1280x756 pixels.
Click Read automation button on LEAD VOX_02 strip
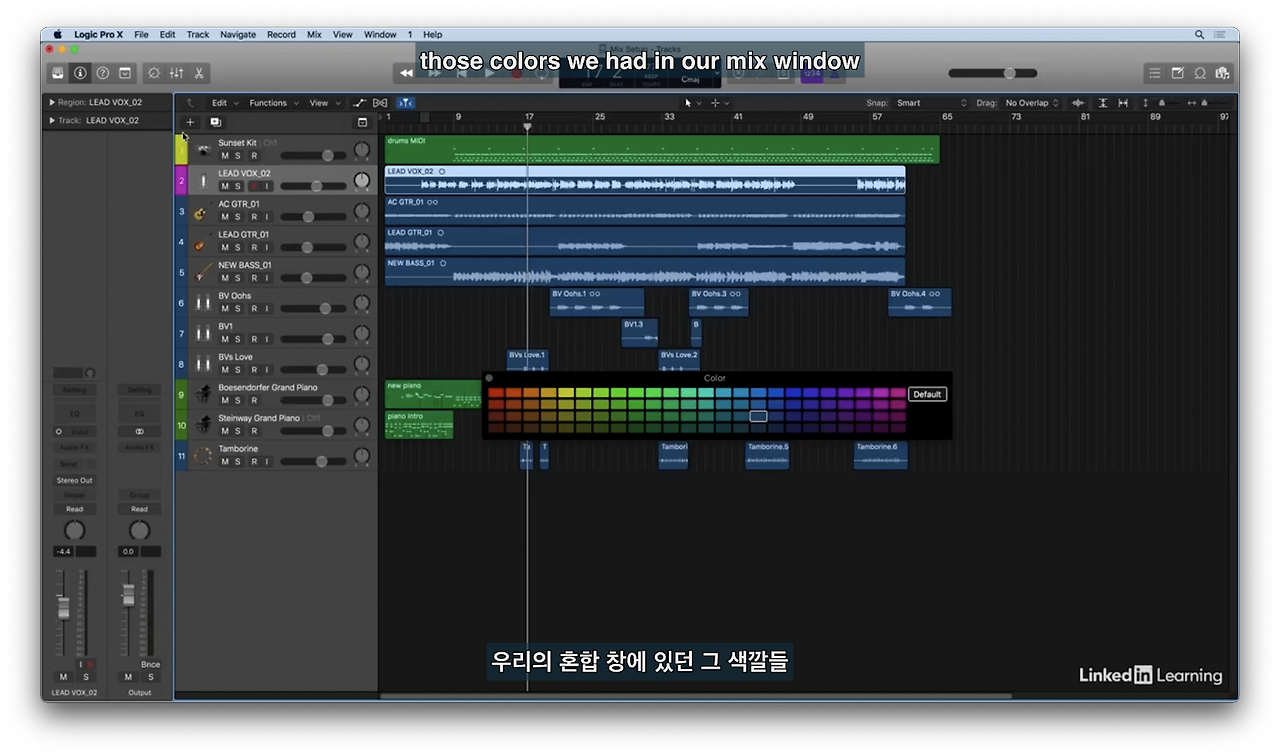click(x=75, y=509)
